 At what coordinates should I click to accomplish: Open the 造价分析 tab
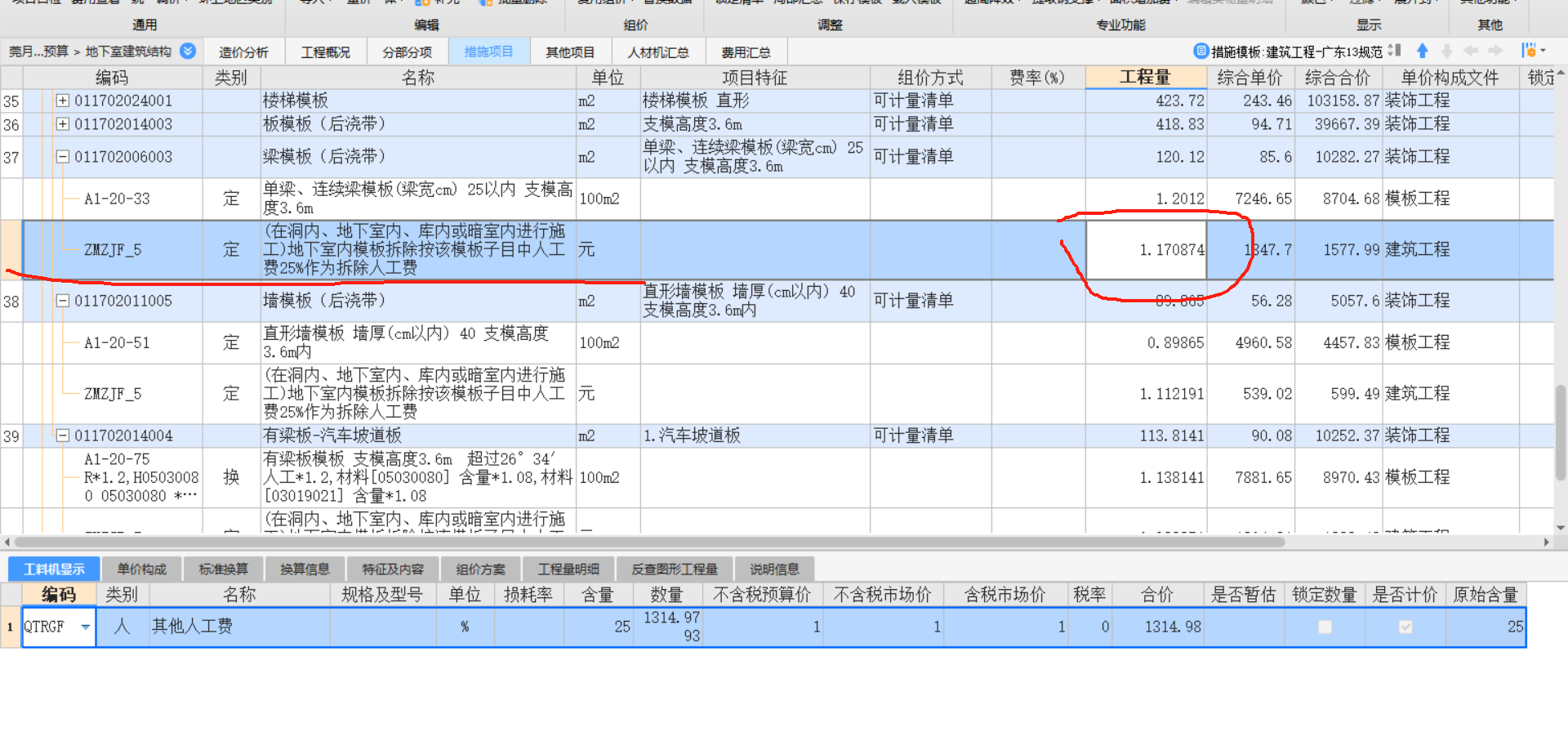tap(243, 52)
